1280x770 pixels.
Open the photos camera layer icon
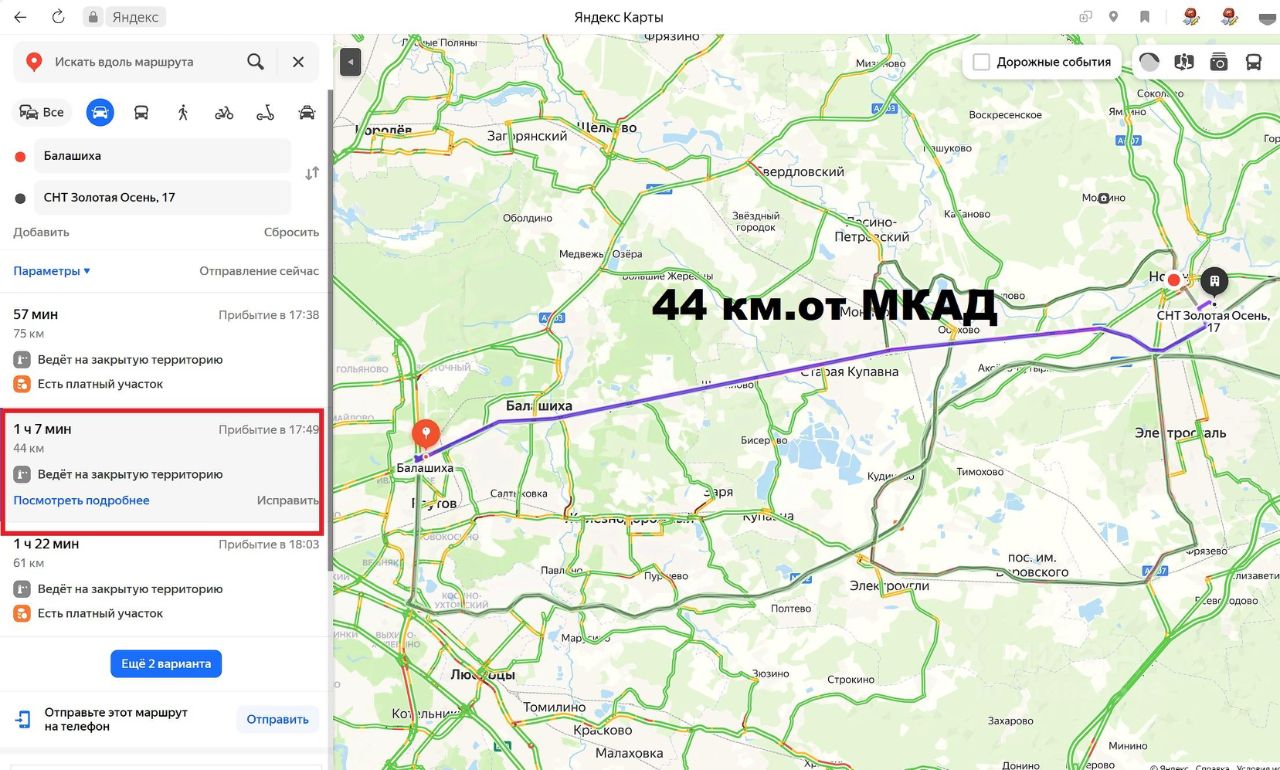[x=1218, y=62]
